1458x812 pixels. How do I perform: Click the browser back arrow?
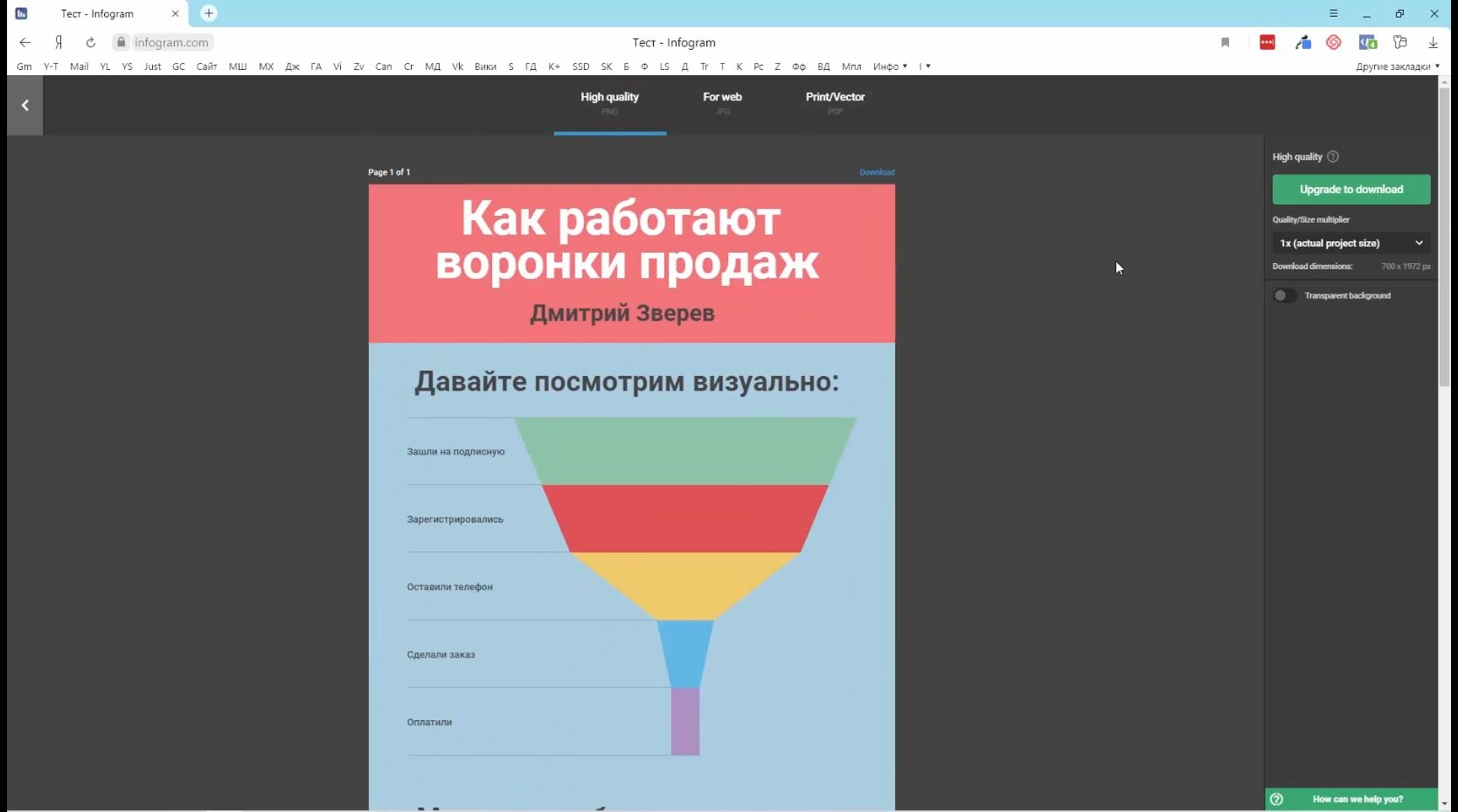[24, 42]
